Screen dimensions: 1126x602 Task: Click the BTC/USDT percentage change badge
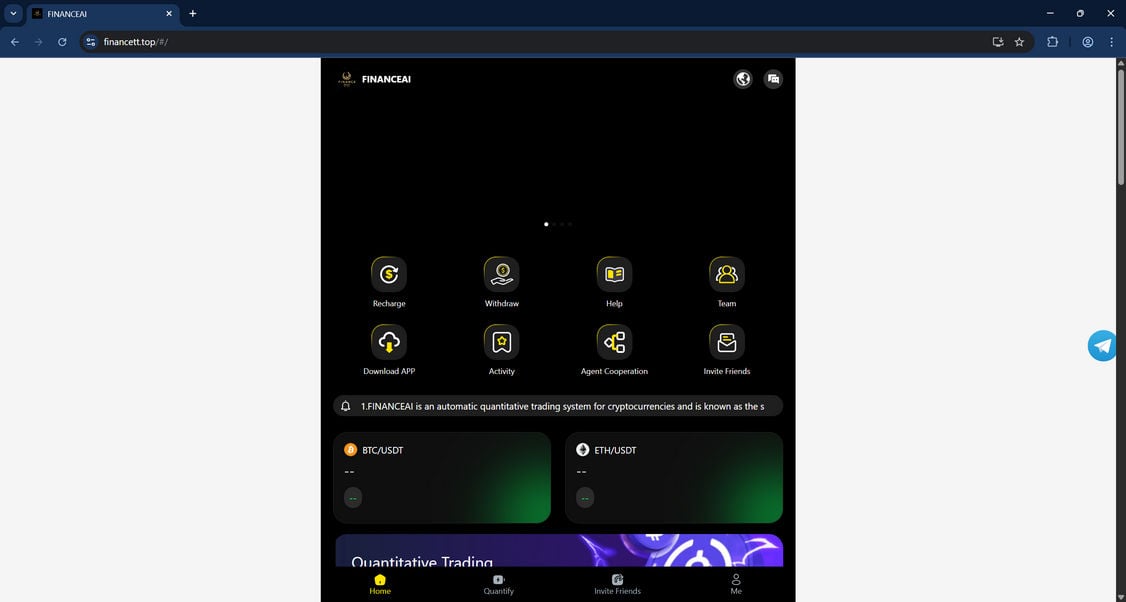(353, 498)
